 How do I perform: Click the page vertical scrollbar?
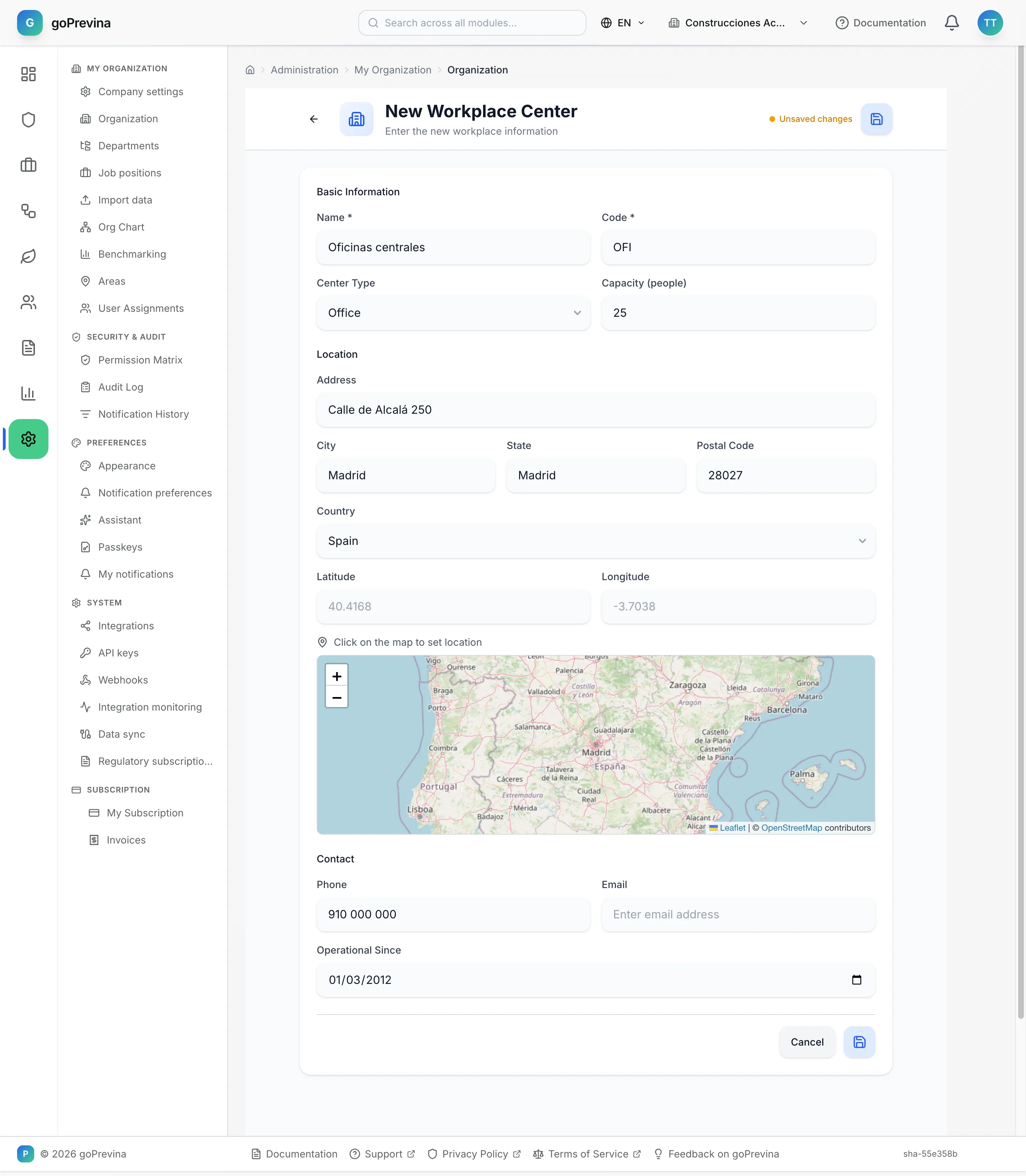click(1020, 533)
